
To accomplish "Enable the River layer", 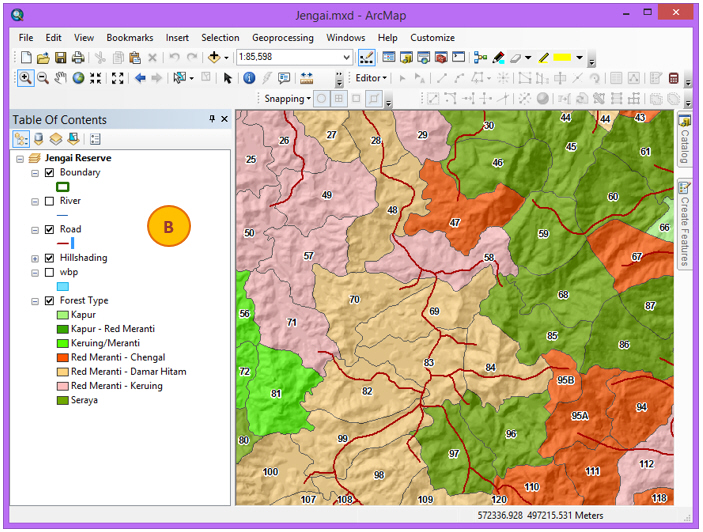I will click(50, 201).
